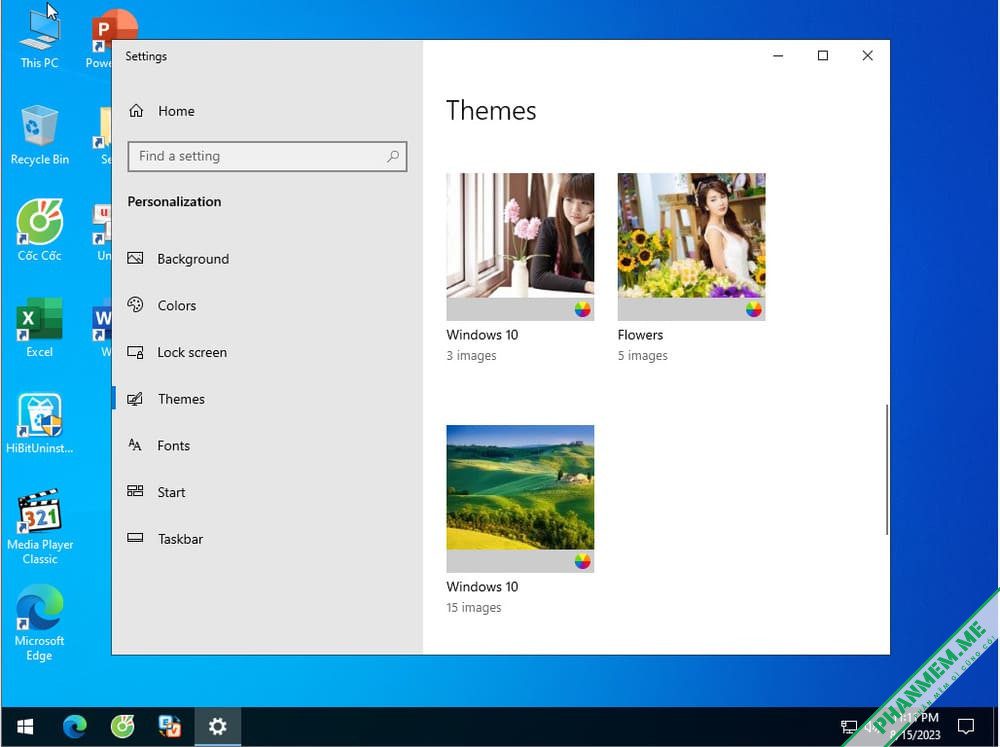The width and height of the screenshot is (1000, 747).
Task: Focus the Find a setting field
Action: coord(267,156)
